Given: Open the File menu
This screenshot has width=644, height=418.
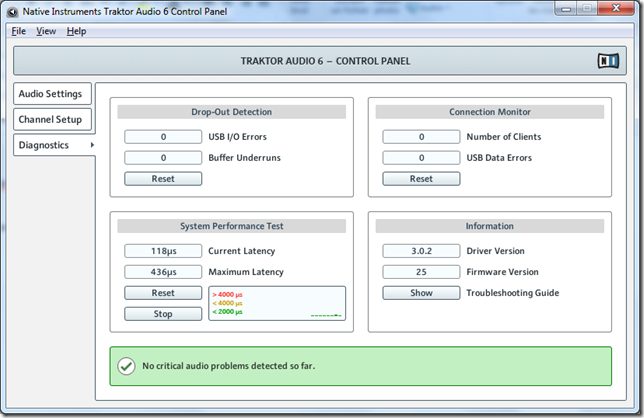Looking at the screenshot, I should pyautogui.click(x=19, y=31).
